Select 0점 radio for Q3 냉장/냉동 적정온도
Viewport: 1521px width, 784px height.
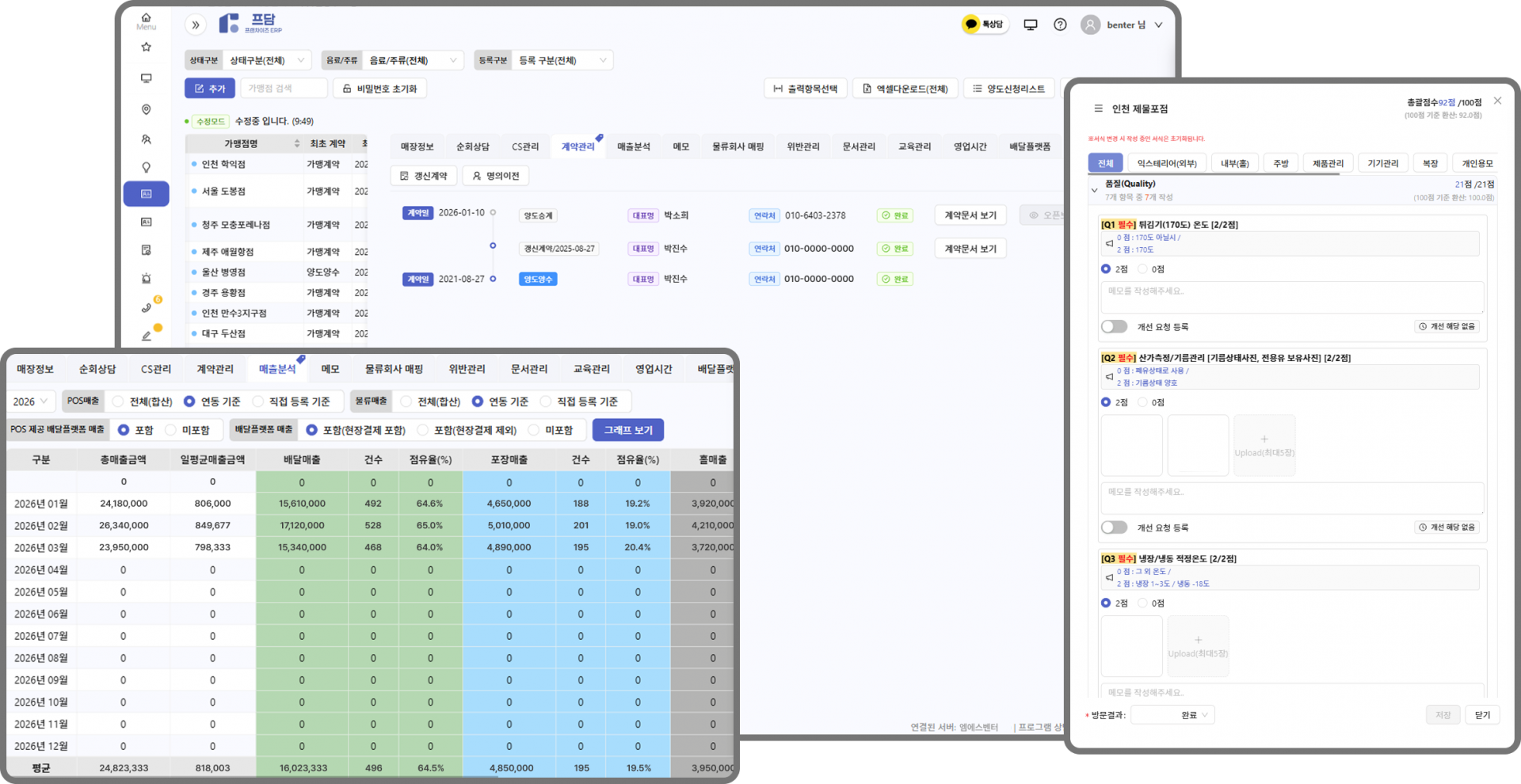1142,603
